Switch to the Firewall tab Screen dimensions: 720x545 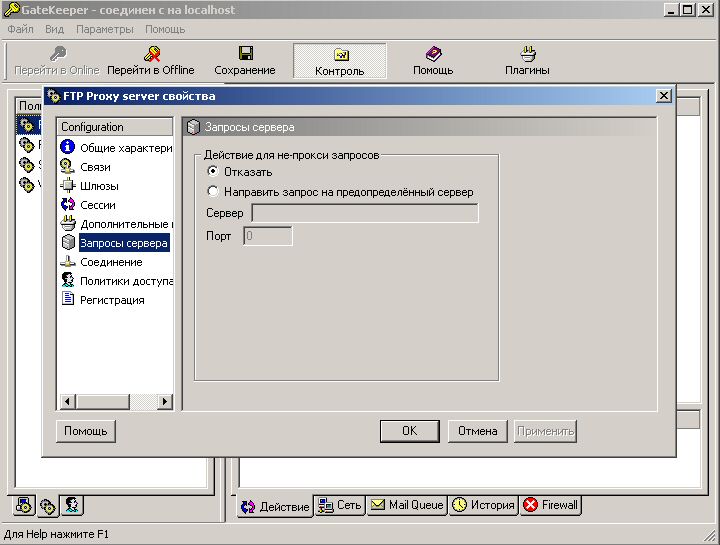pos(551,505)
